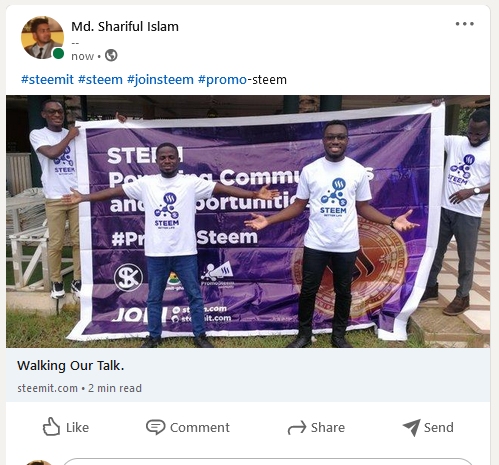Follow the #steemit hashtag
The width and height of the screenshot is (499, 465).
[47, 80]
